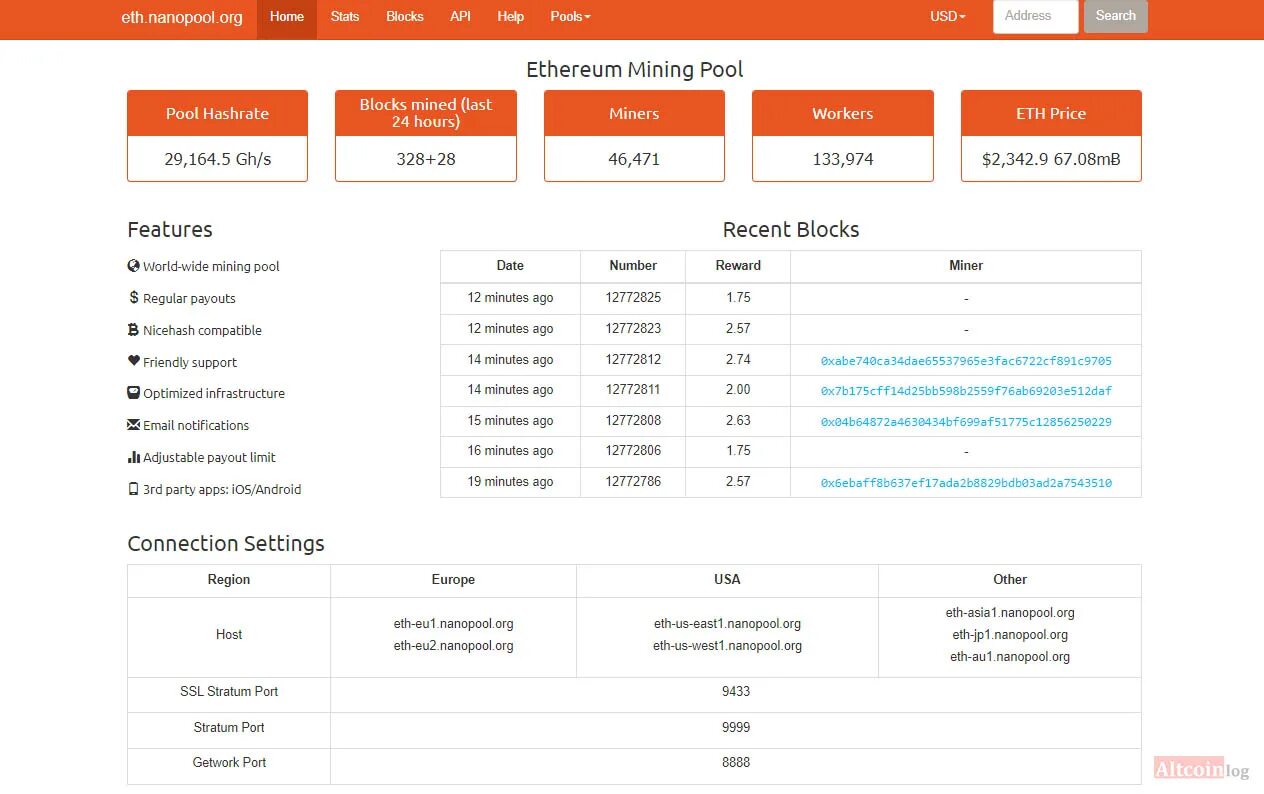Open the Pools dropdown menu

[570, 16]
